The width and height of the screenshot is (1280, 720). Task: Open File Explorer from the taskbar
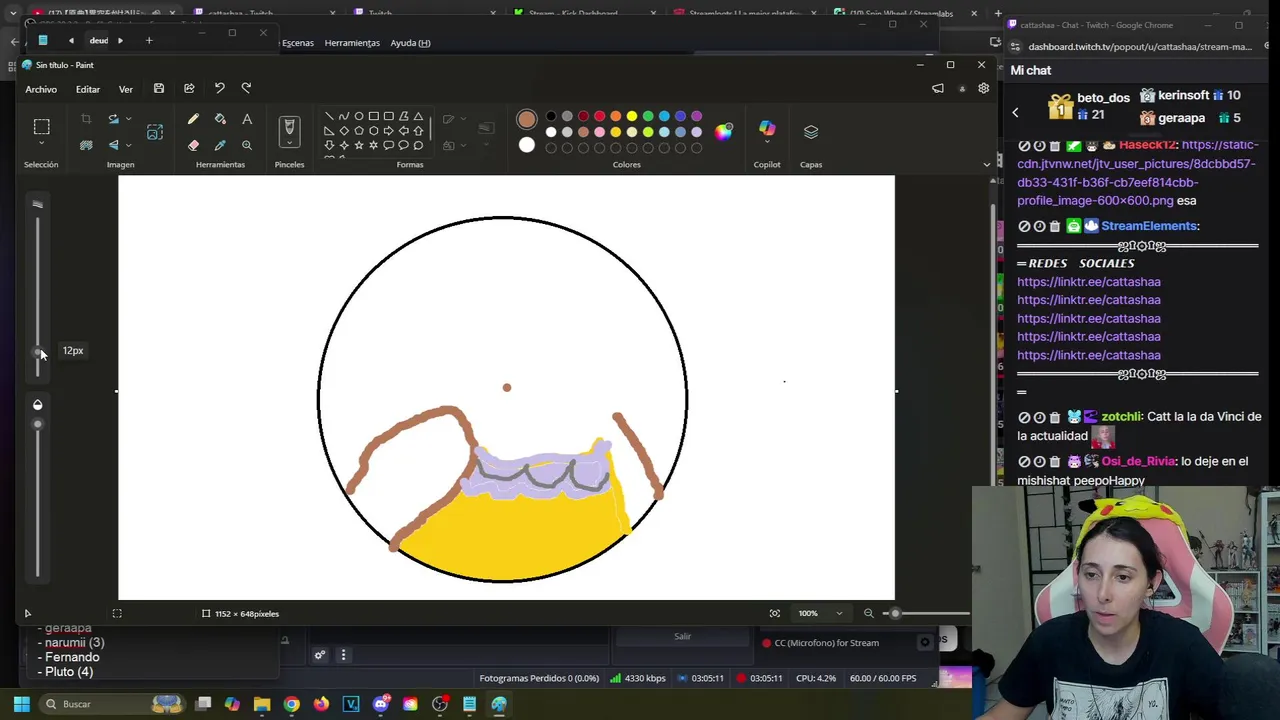point(262,704)
